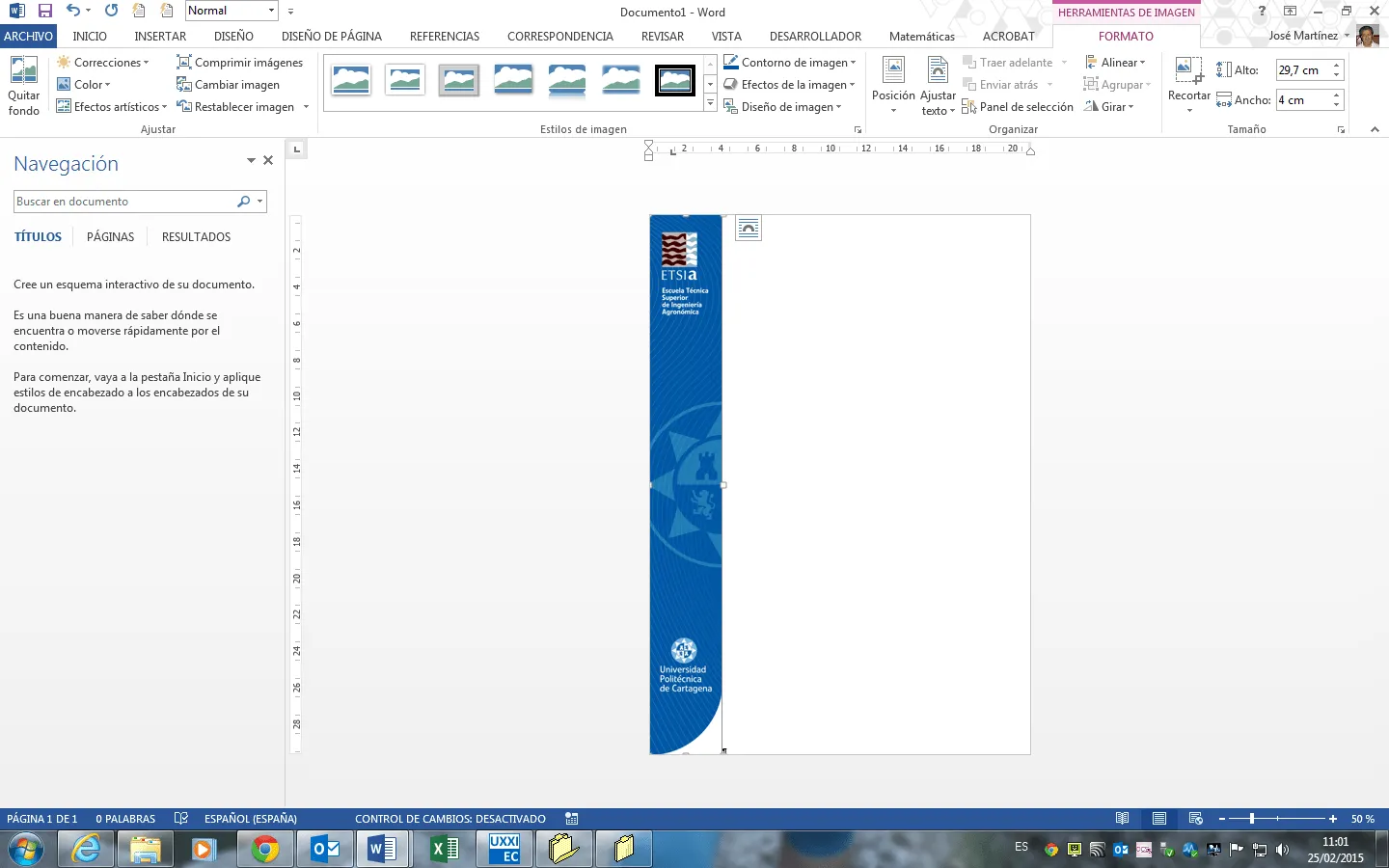
Task: Click the search magnifier icon
Action: pos(243,202)
